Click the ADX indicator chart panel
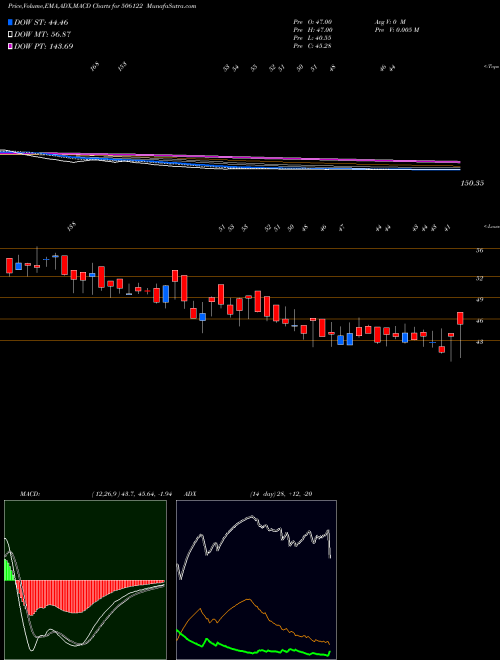Screen dimensions: 500x660 (x=256, y=580)
